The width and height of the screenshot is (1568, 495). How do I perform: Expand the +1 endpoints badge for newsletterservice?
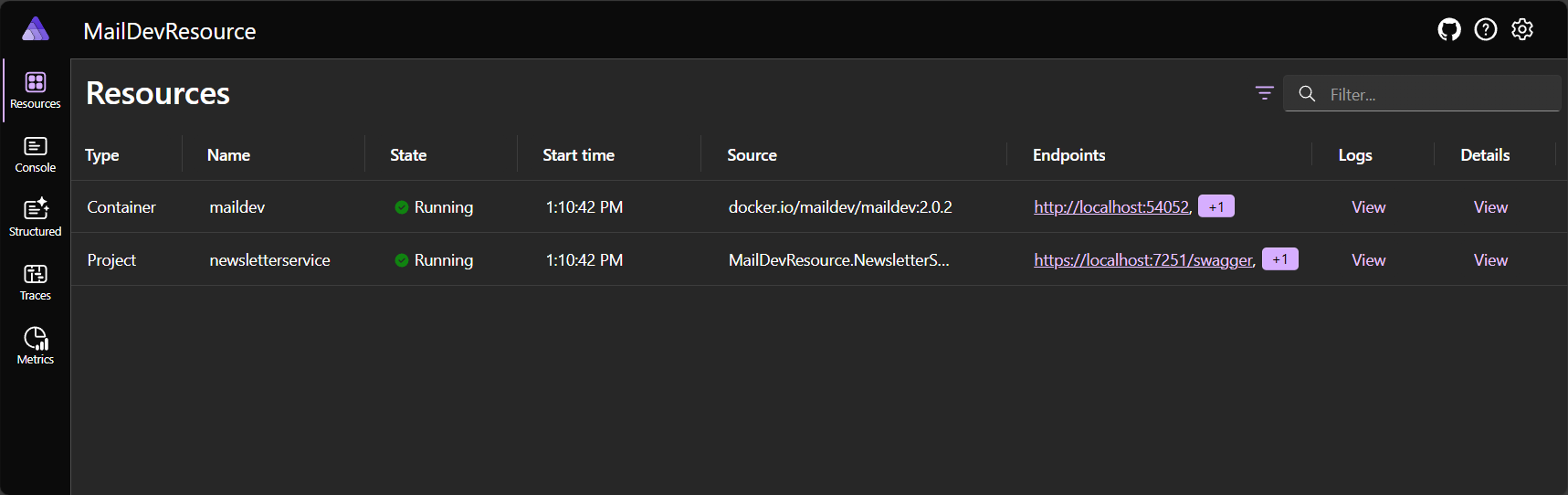pyautogui.click(x=1279, y=260)
